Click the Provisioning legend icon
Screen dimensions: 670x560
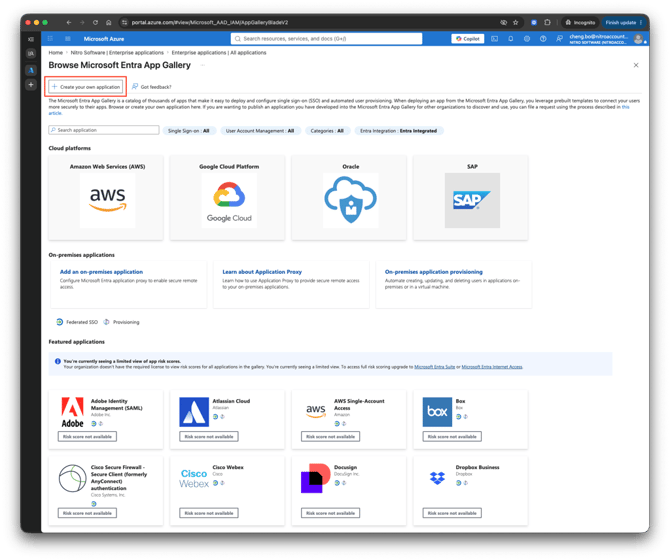pos(106,322)
